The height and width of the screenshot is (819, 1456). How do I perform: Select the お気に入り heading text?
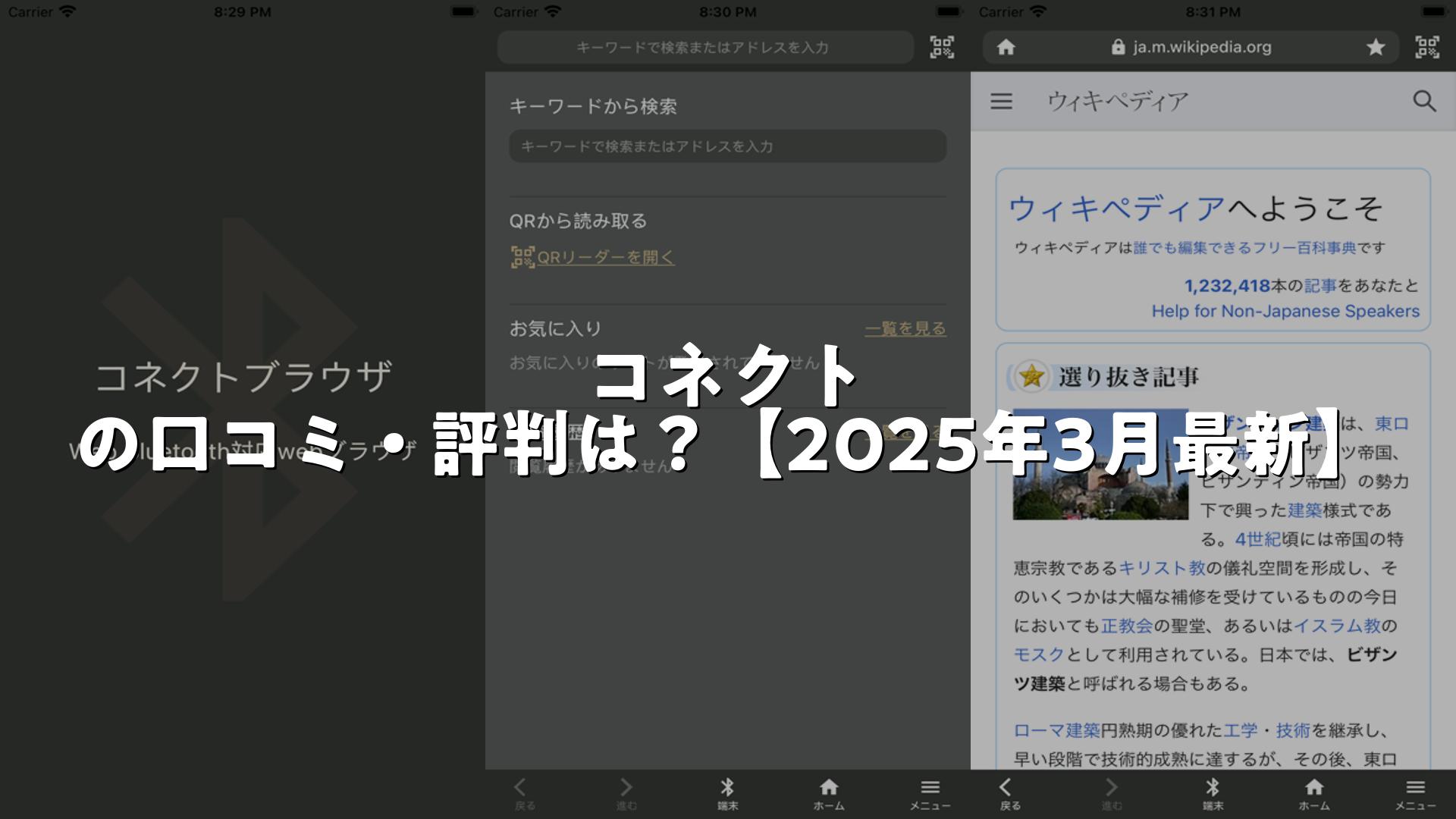[x=555, y=328]
